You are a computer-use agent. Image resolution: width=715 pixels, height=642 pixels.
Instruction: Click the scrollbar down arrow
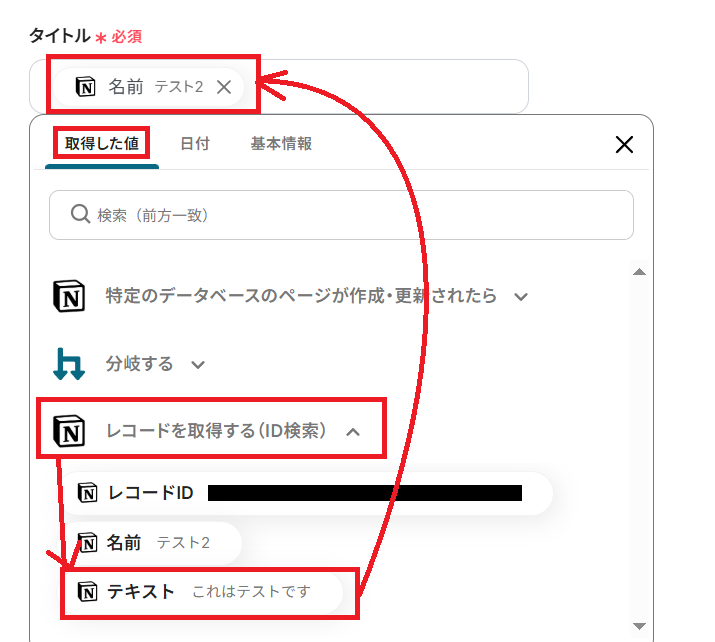[x=639, y=626]
